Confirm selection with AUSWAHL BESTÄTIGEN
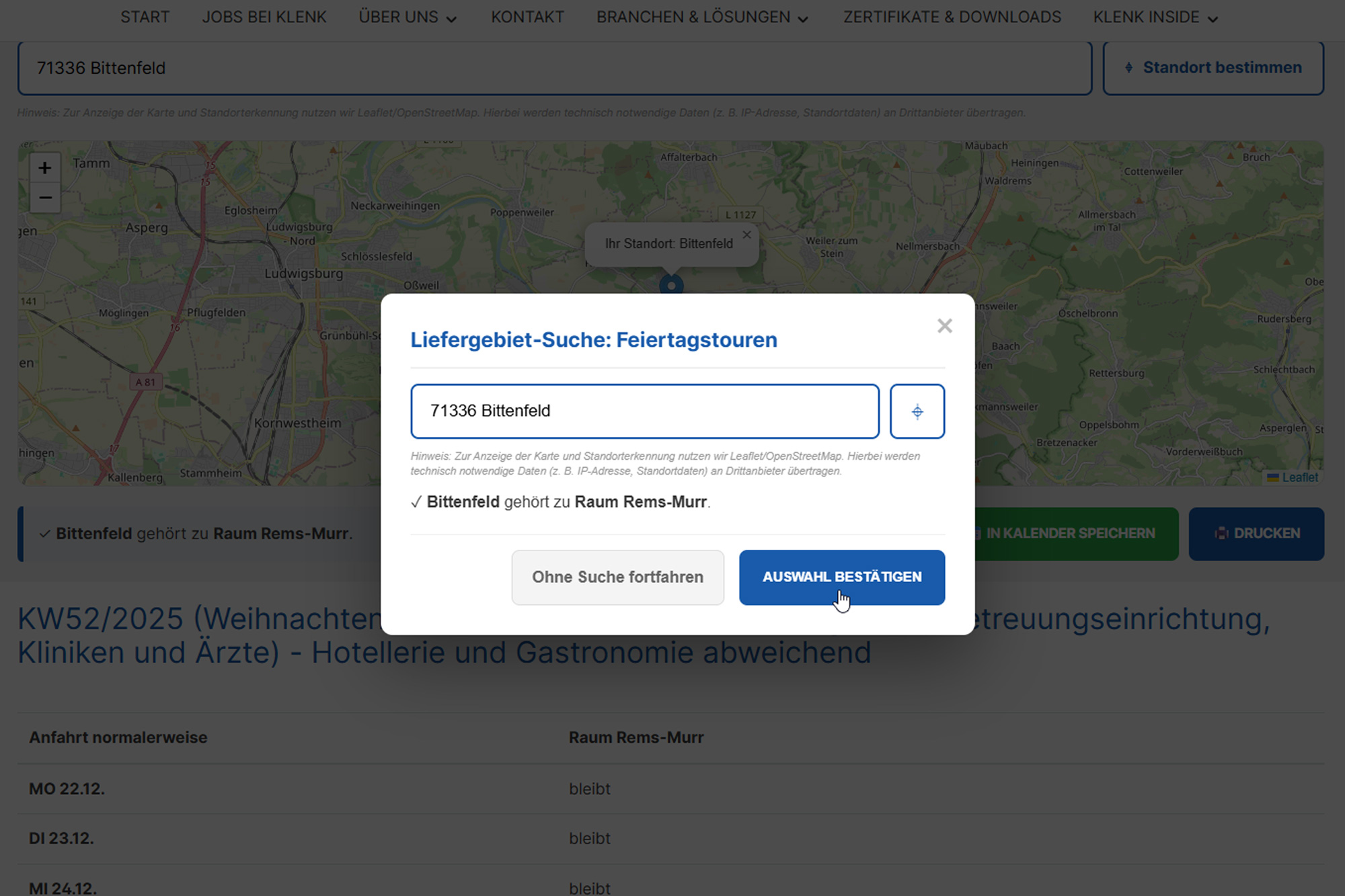The height and width of the screenshot is (896, 1345). [x=842, y=577]
